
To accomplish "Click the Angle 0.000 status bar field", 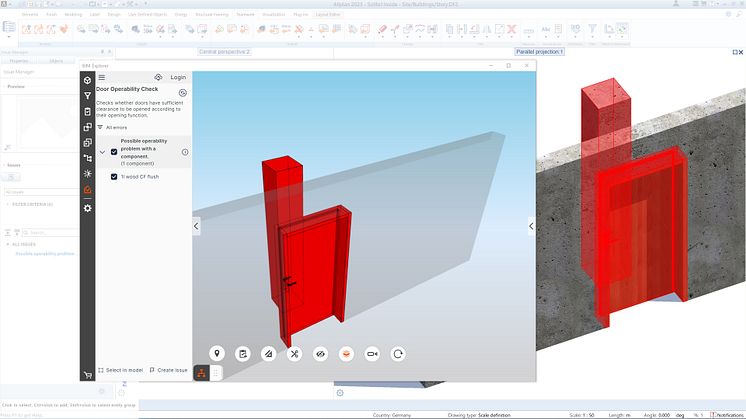I will [x=658, y=415].
